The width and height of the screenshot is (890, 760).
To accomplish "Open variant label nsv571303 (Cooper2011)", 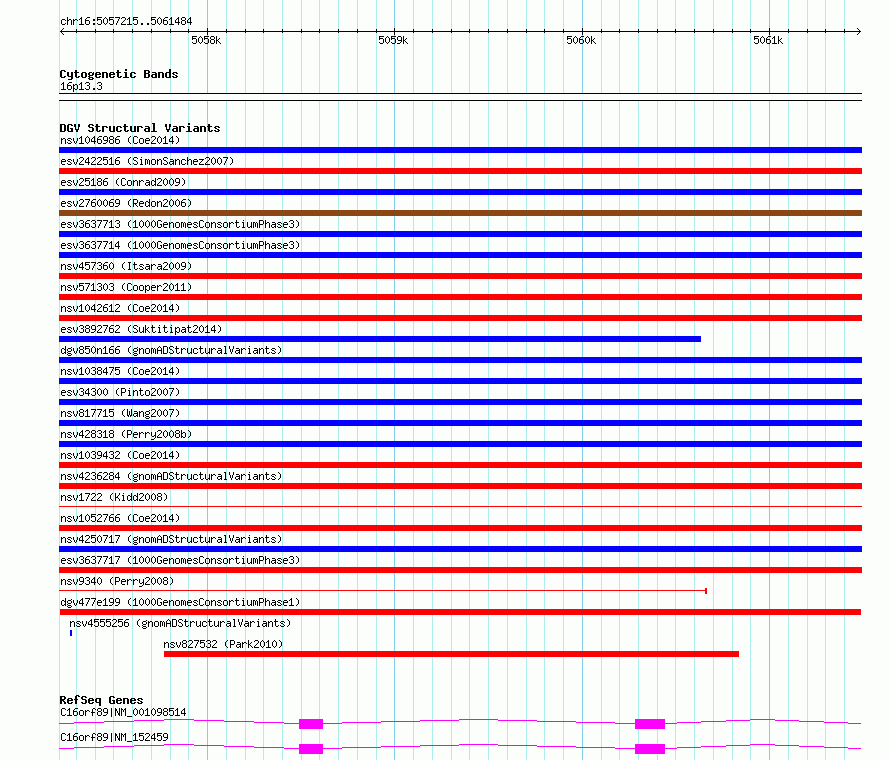I will pos(126,287).
